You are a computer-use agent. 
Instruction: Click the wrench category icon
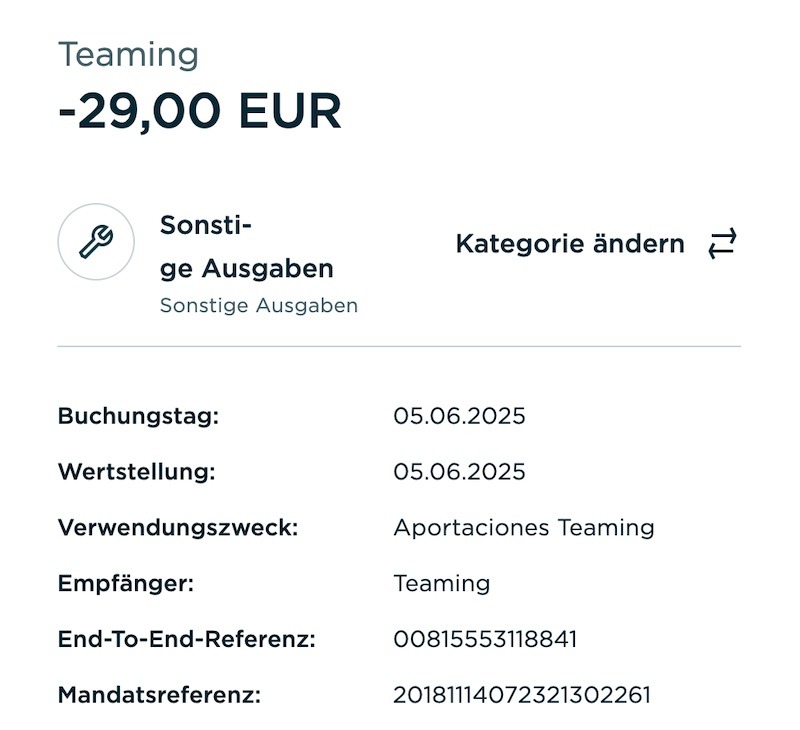[x=96, y=242]
